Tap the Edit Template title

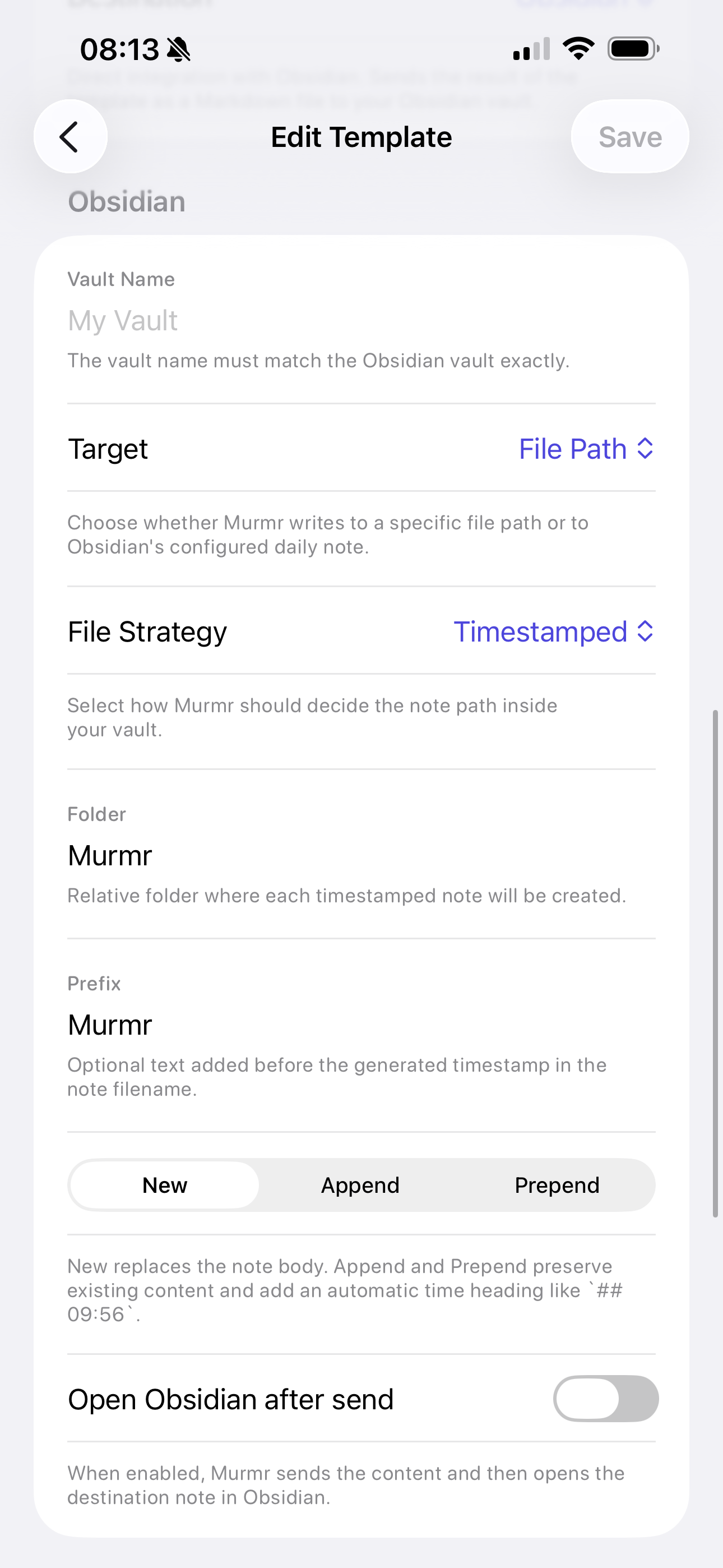pos(361,137)
